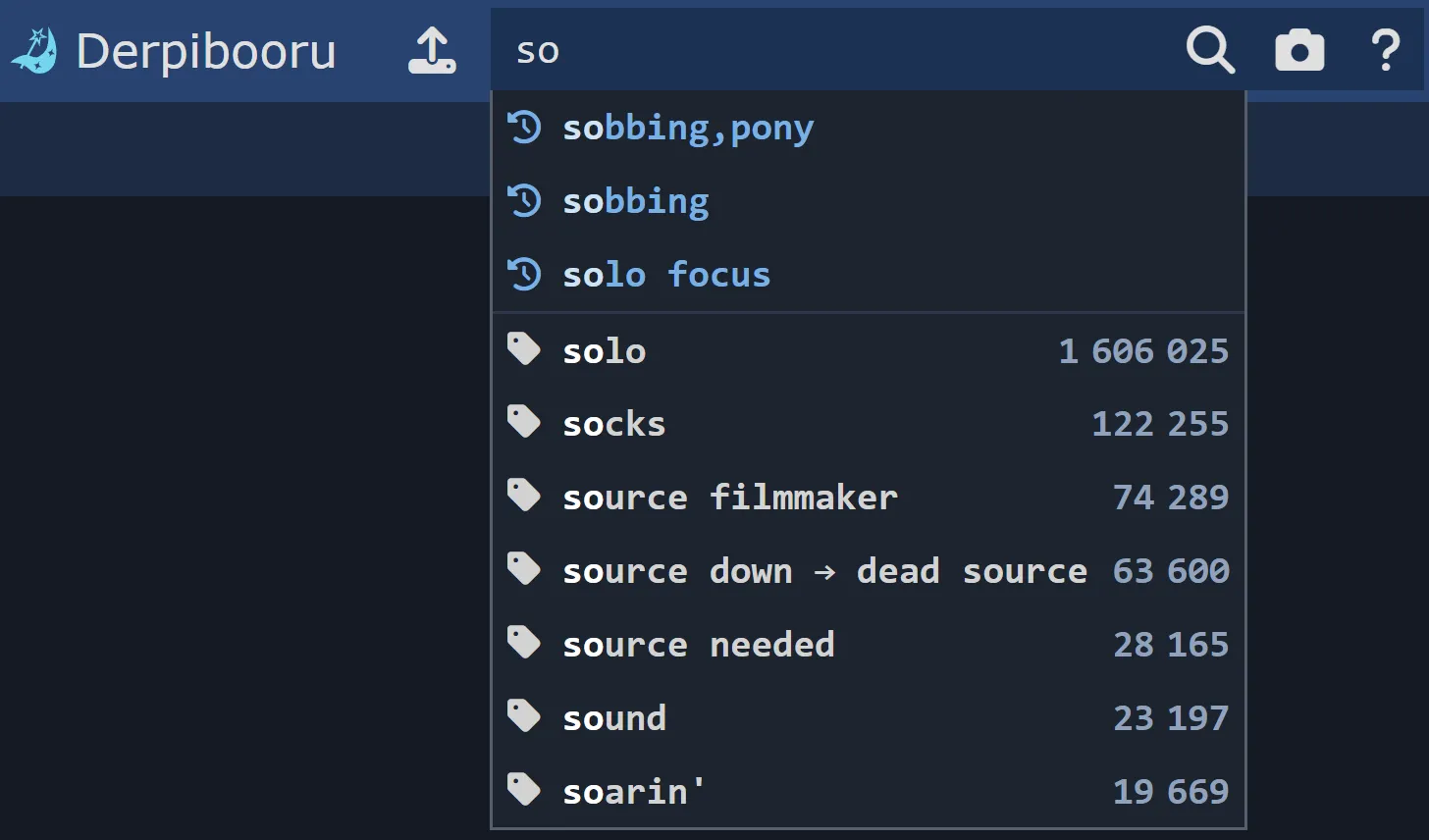
Task: Click the Derpibooru pony logo icon
Action: (x=35, y=50)
